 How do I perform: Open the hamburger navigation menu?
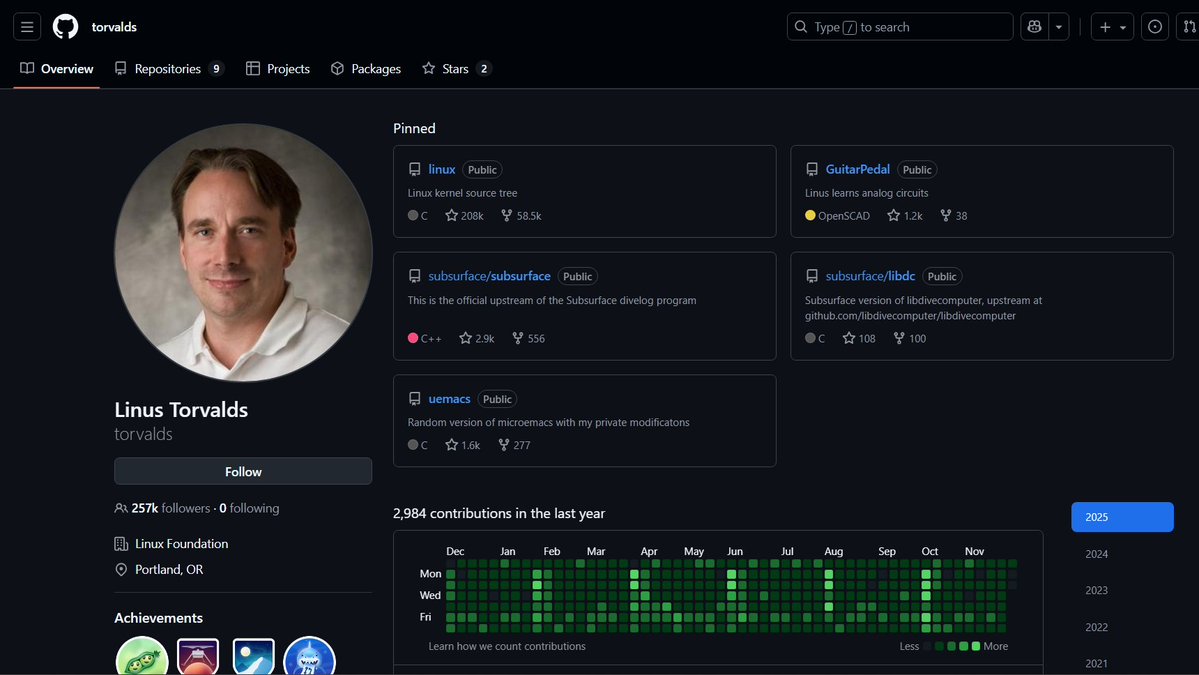tap(27, 27)
